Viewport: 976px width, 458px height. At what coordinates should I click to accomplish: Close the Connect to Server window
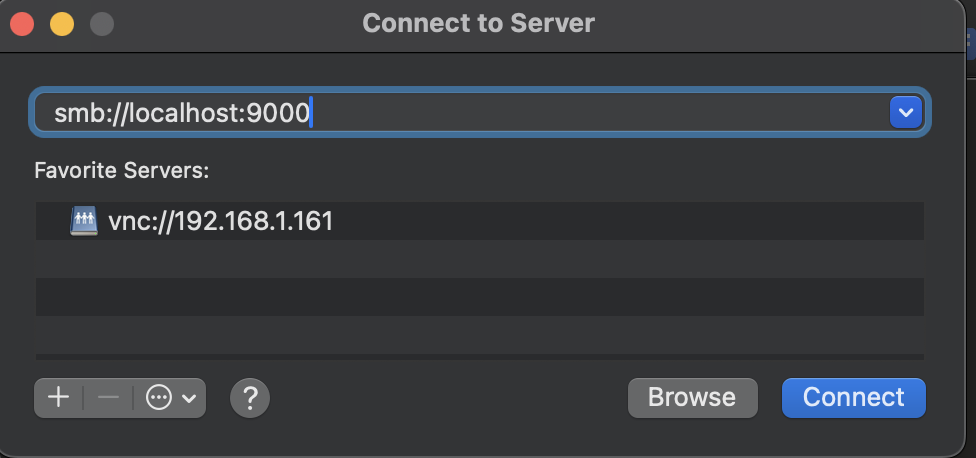pyautogui.click(x=22, y=23)
